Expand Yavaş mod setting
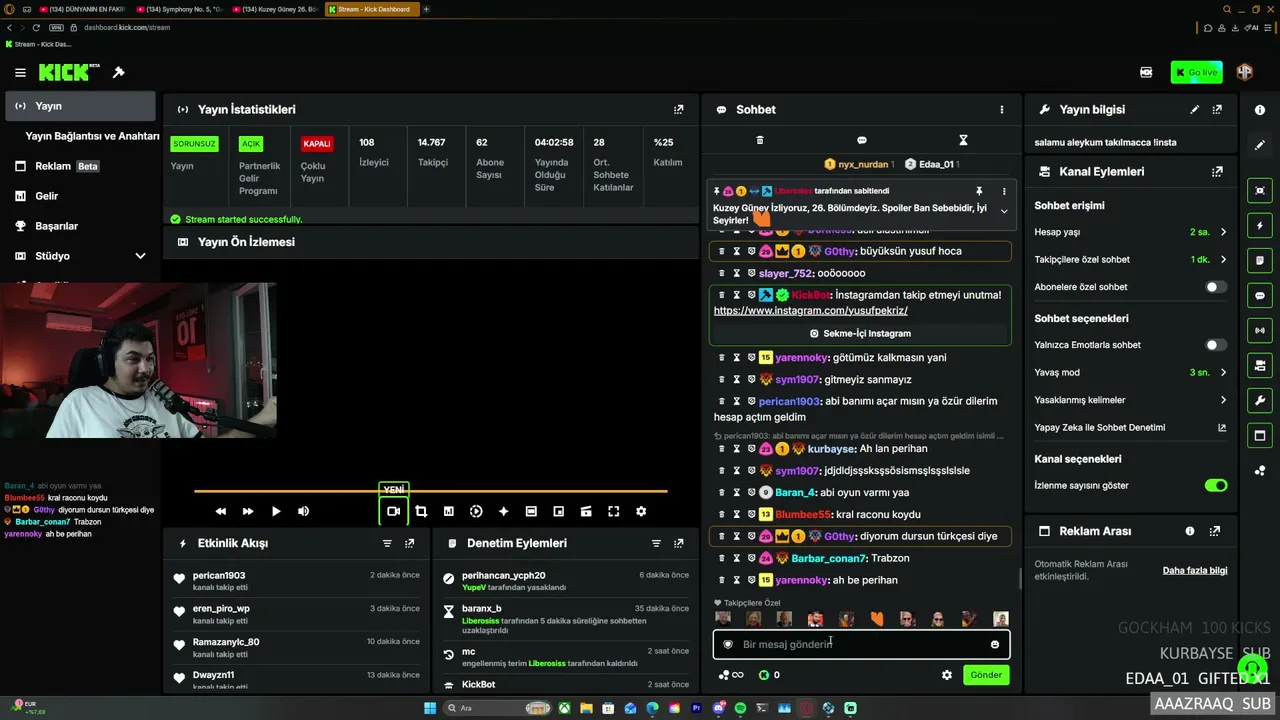This screenshot has width=1280, height=720. pyautogui.click(x=1223, y=372)
